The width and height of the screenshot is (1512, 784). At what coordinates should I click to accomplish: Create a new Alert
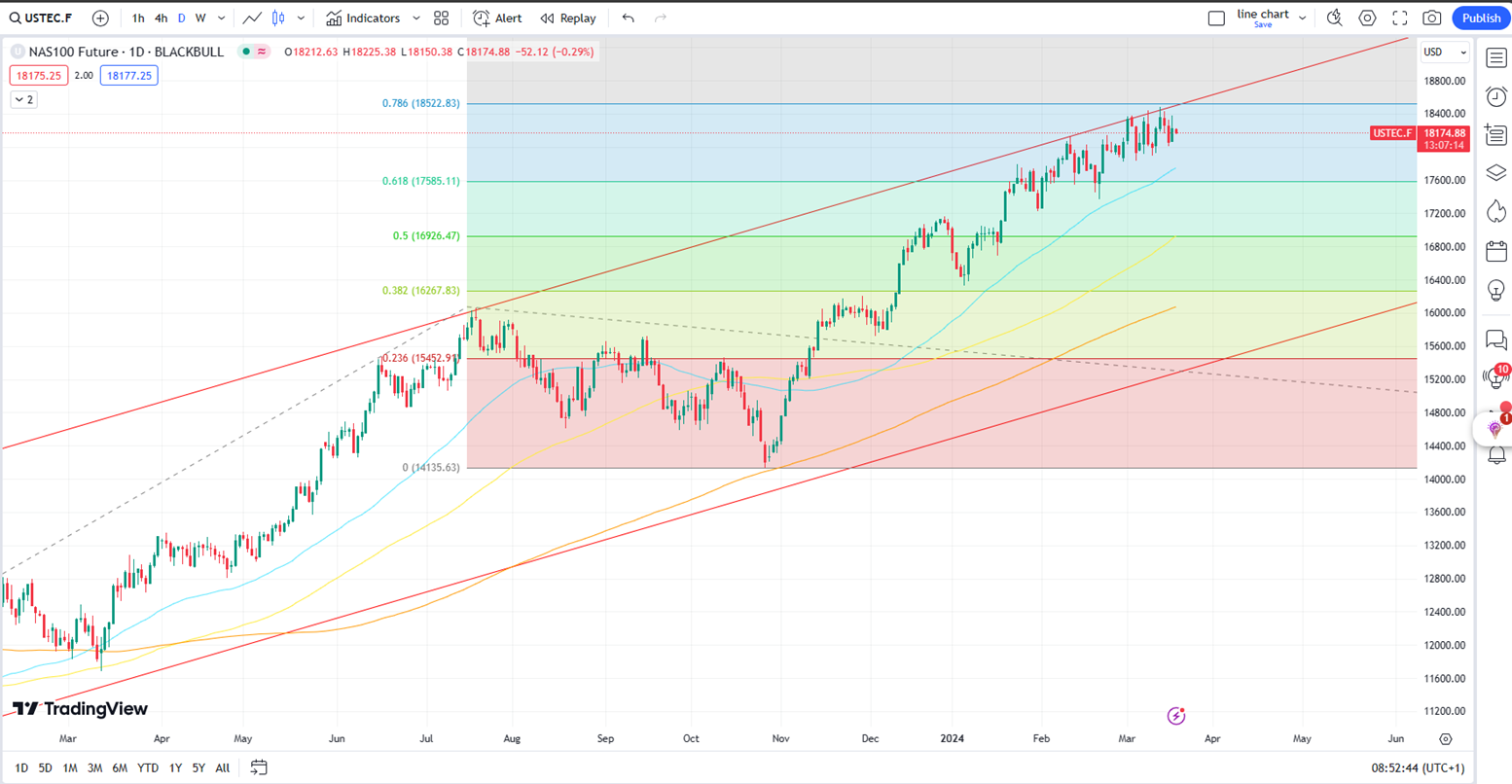click(497, 18)
